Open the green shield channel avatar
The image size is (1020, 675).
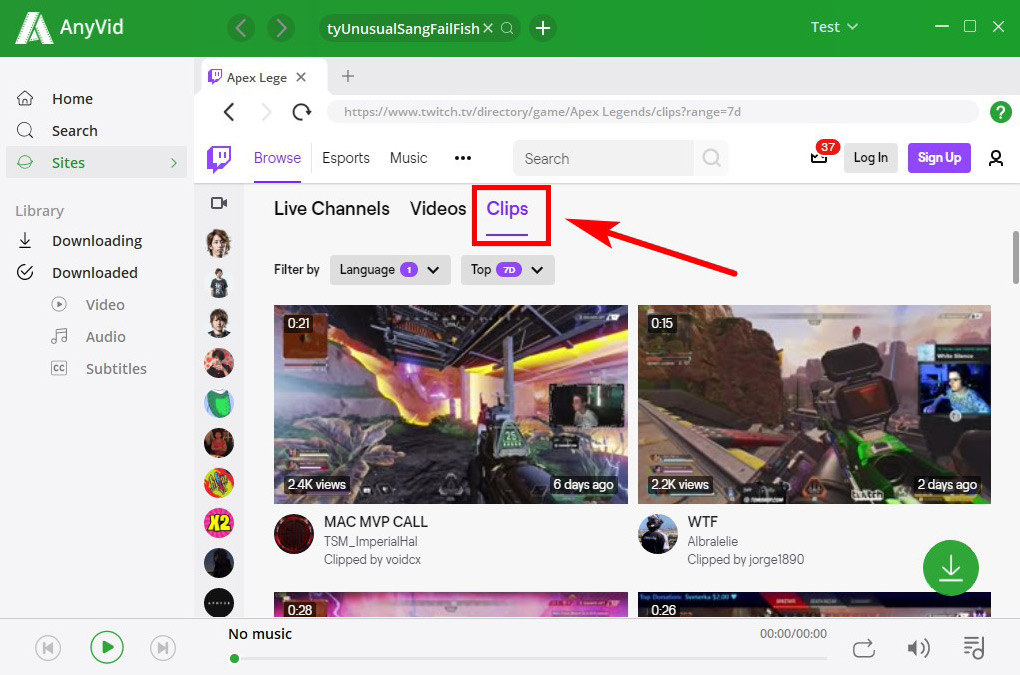[219, 403]
